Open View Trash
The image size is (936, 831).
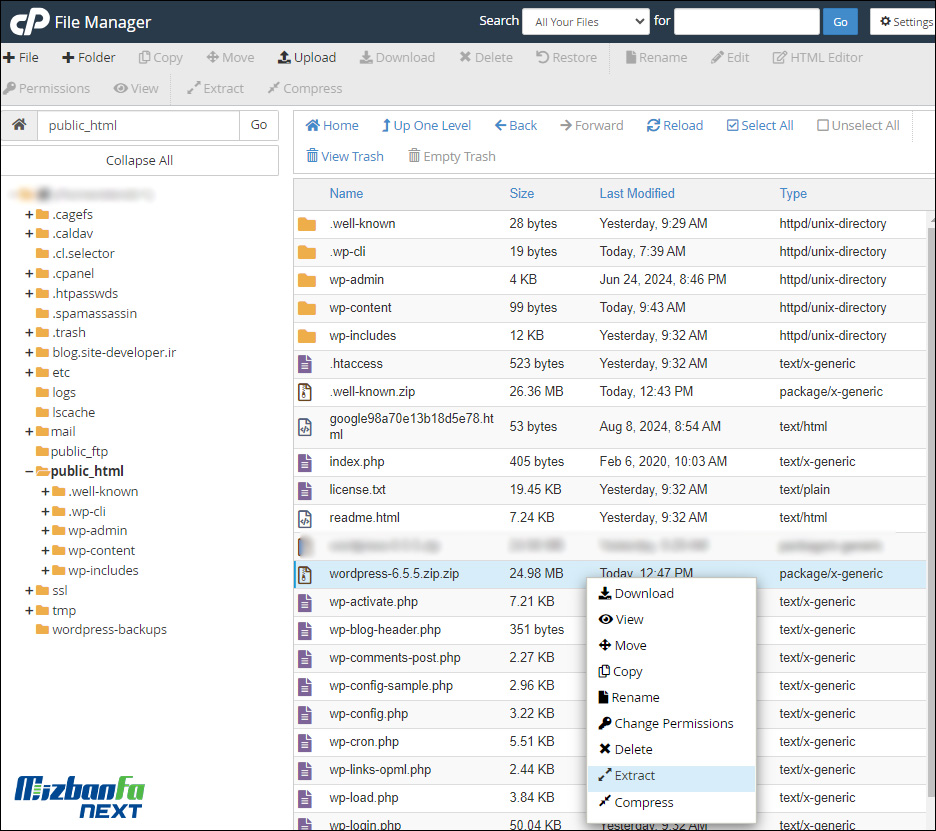coord(344,156)
